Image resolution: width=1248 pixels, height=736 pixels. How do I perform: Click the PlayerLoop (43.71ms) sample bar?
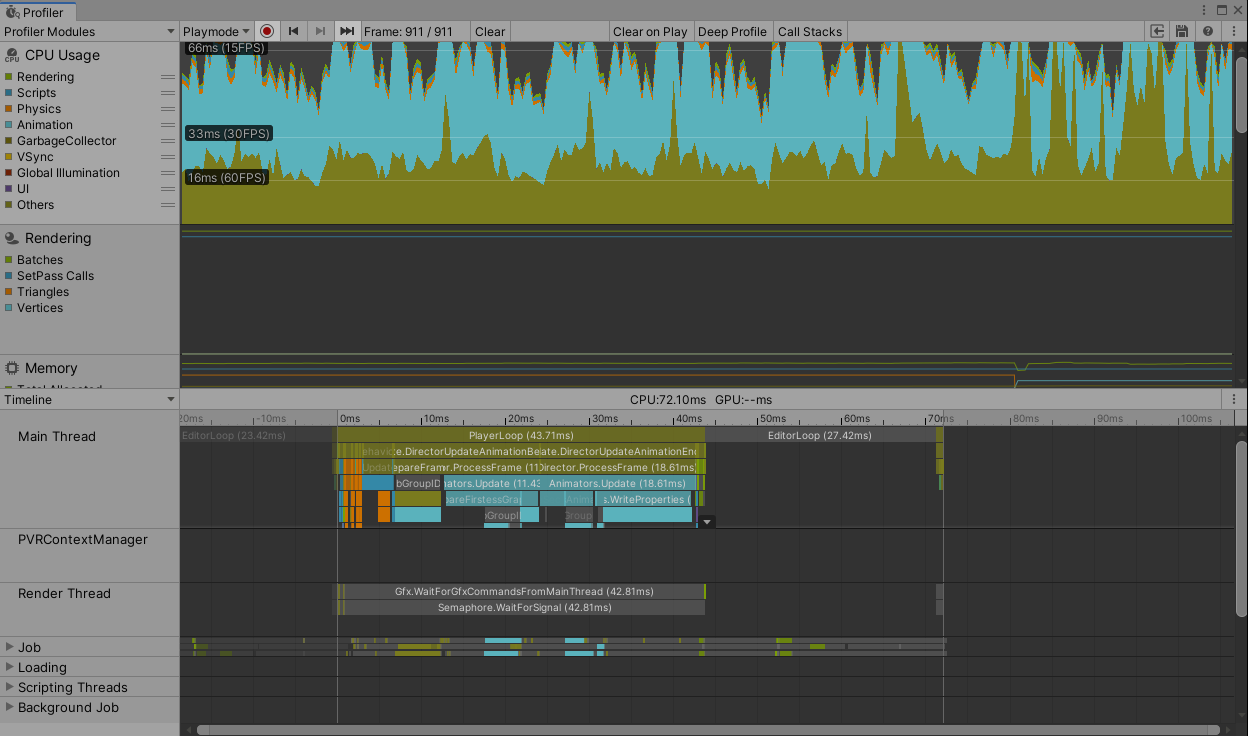coord(521,435)
